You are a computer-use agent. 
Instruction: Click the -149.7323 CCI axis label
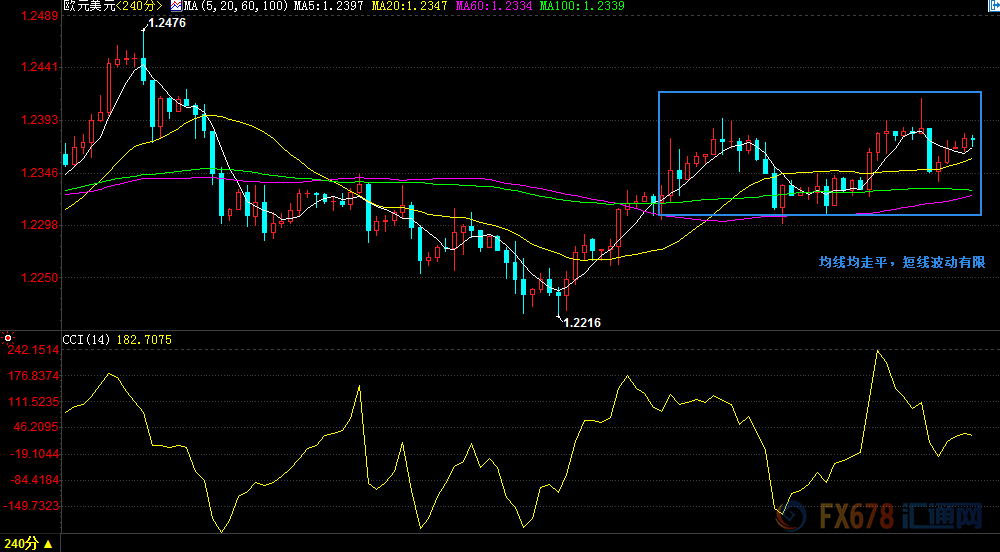click(x=31, y=506)
